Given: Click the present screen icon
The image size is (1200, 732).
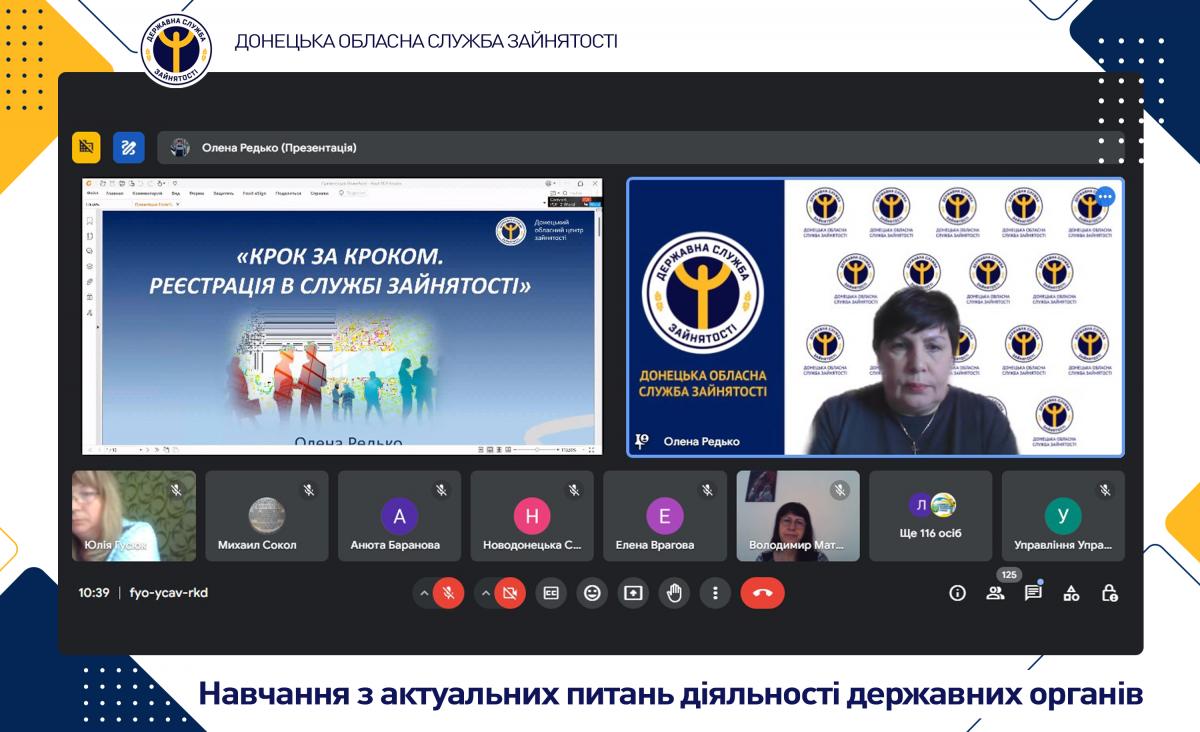Looking at the screenshot, I should tap(633, 593).
